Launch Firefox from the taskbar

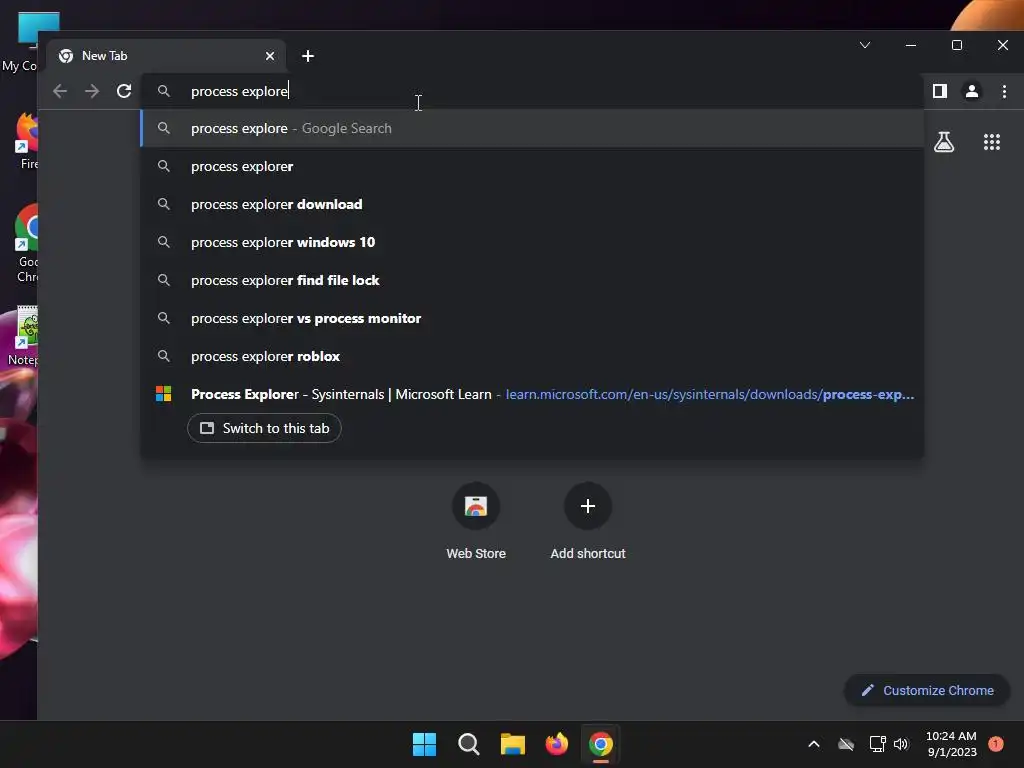(556, 744)
